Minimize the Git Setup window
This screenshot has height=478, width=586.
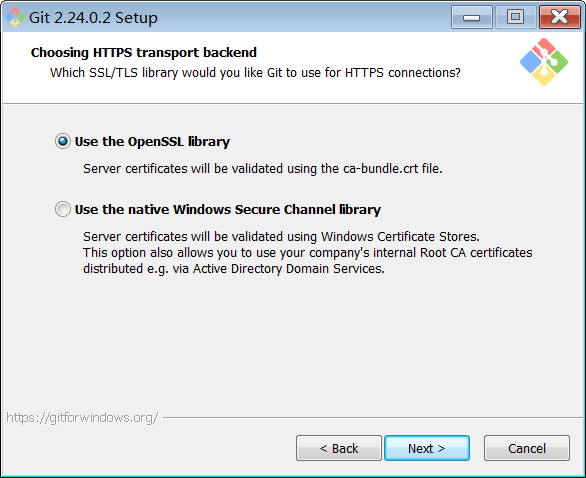point(472,17)
